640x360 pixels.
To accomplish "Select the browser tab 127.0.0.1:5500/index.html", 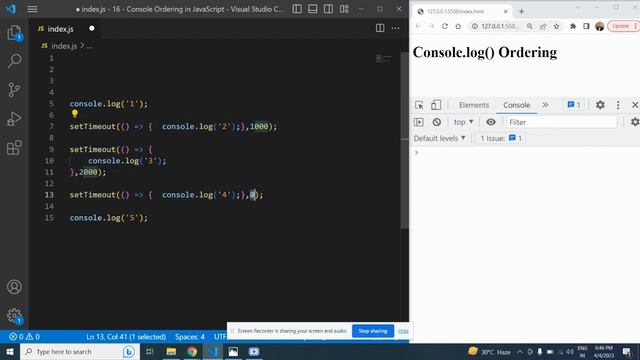I will [460, 11].
